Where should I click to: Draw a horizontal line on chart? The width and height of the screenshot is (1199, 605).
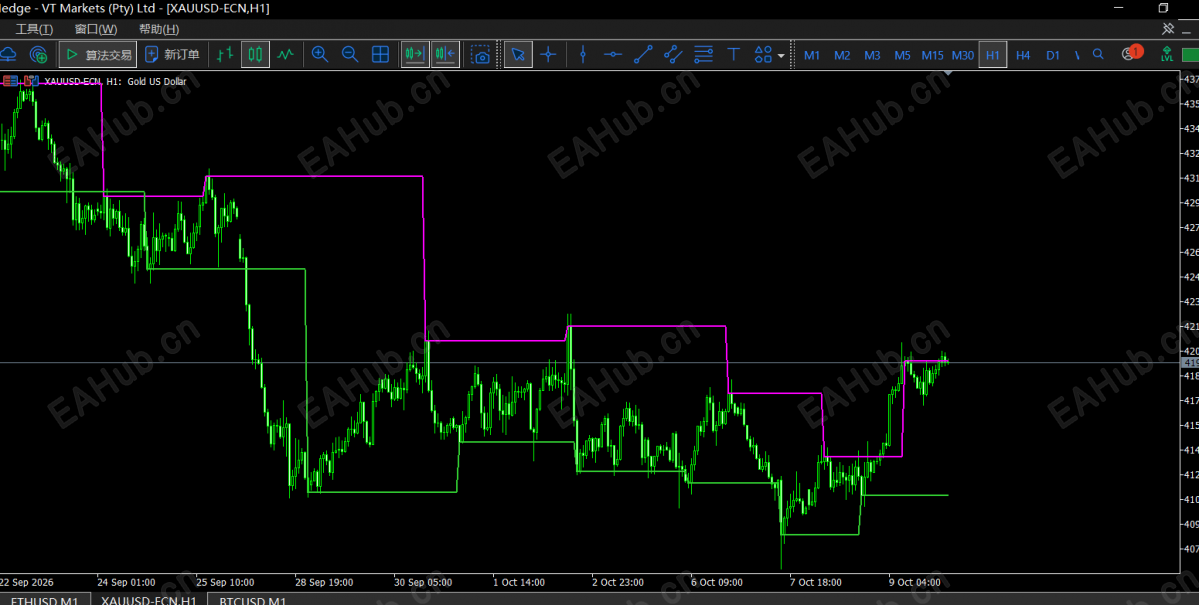point(612,54)
